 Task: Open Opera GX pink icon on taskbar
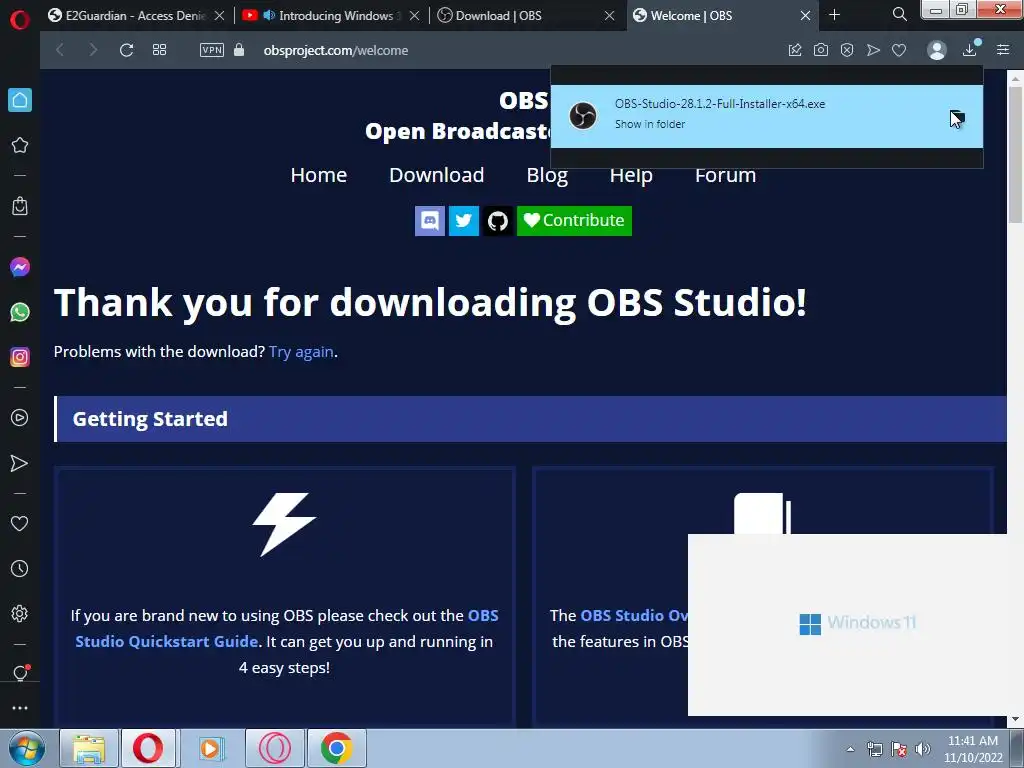click(x=275, y=748)
